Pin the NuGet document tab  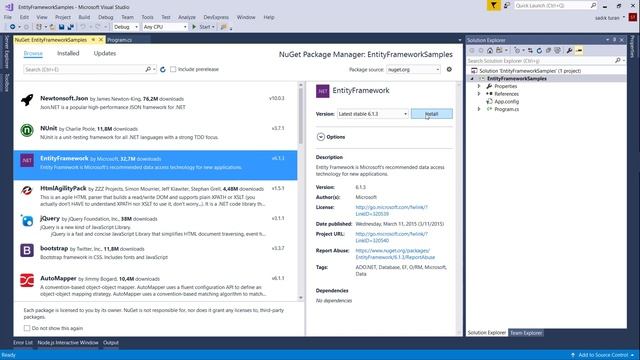coord(93,40)
